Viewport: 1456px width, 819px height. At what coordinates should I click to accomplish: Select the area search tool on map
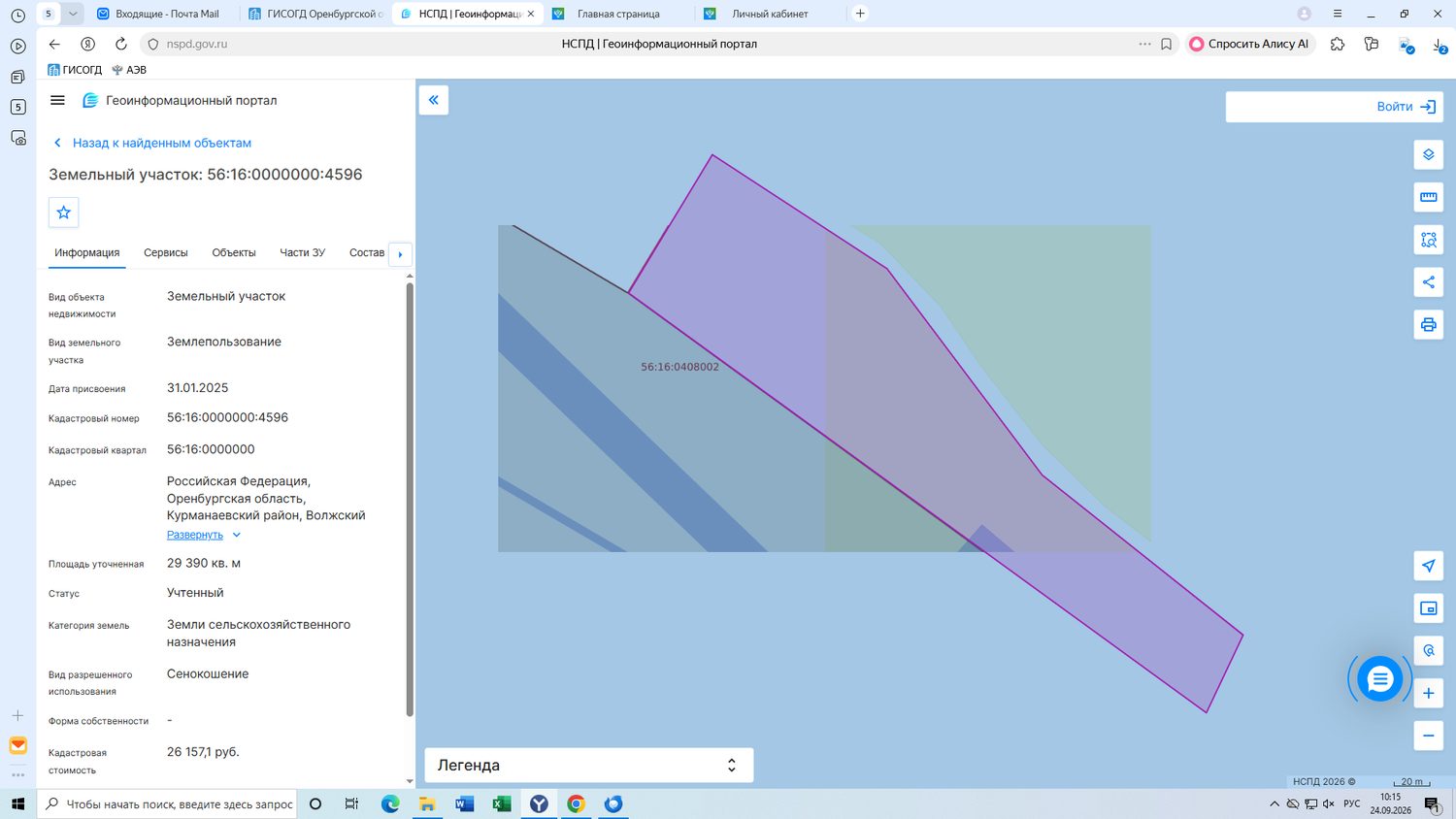(x=1428, y=240)
